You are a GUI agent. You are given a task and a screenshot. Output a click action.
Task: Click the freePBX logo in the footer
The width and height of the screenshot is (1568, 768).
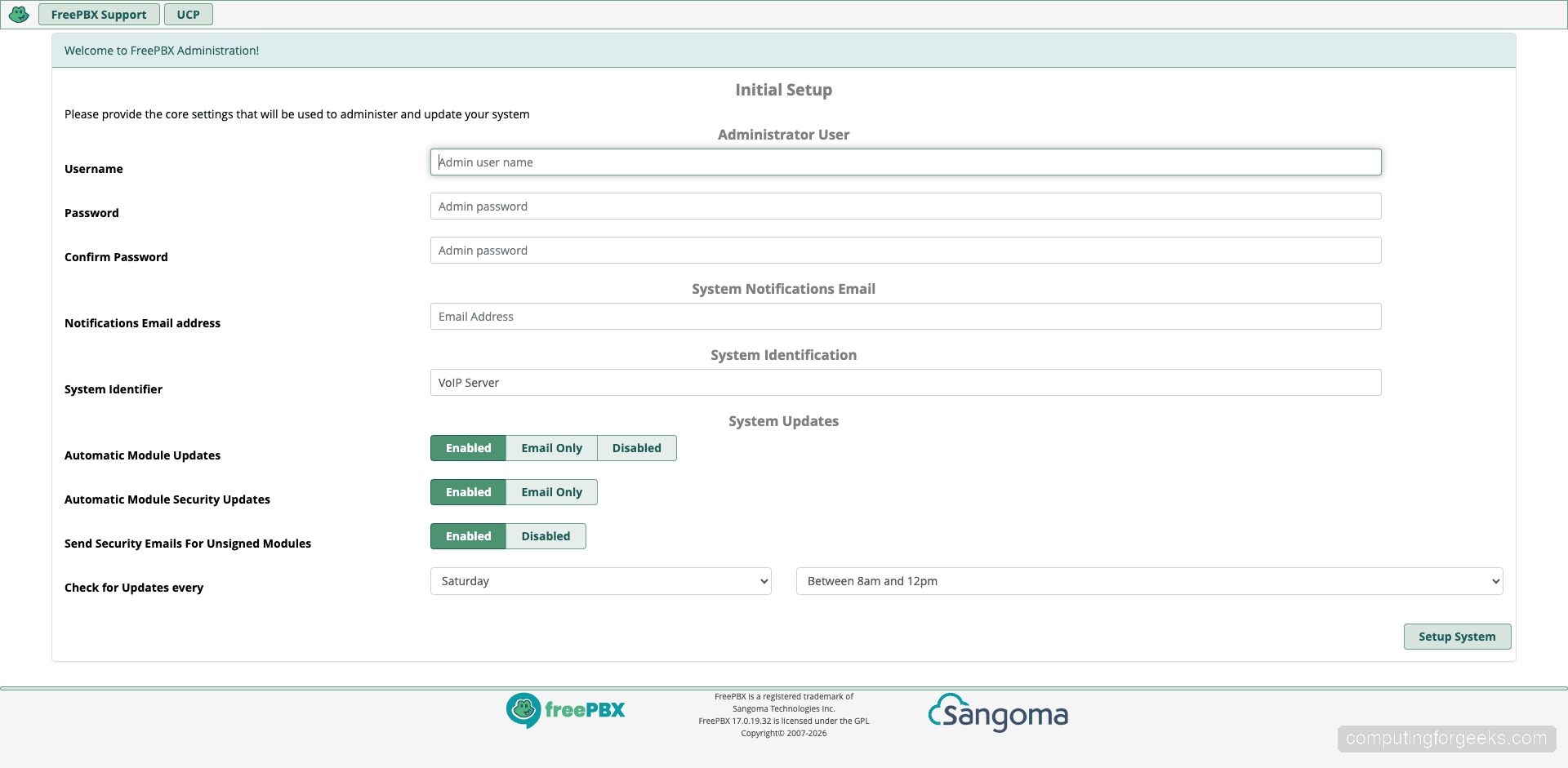click(x=565, y=710)
